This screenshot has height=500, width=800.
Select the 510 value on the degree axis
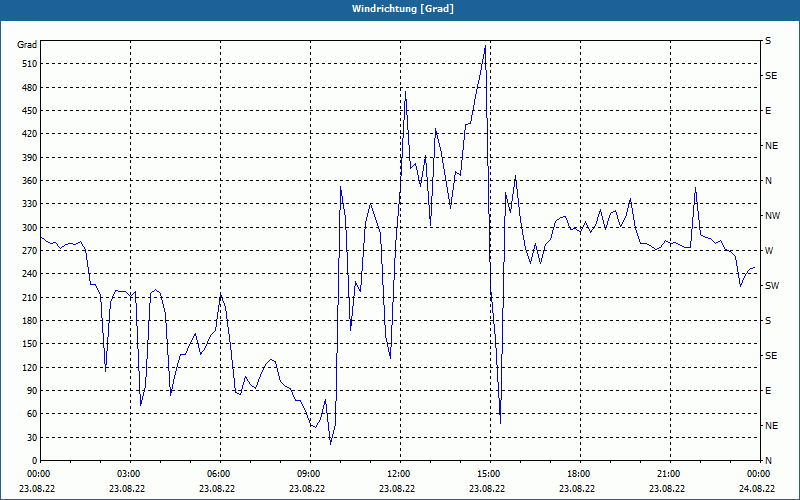coord(31,64)
